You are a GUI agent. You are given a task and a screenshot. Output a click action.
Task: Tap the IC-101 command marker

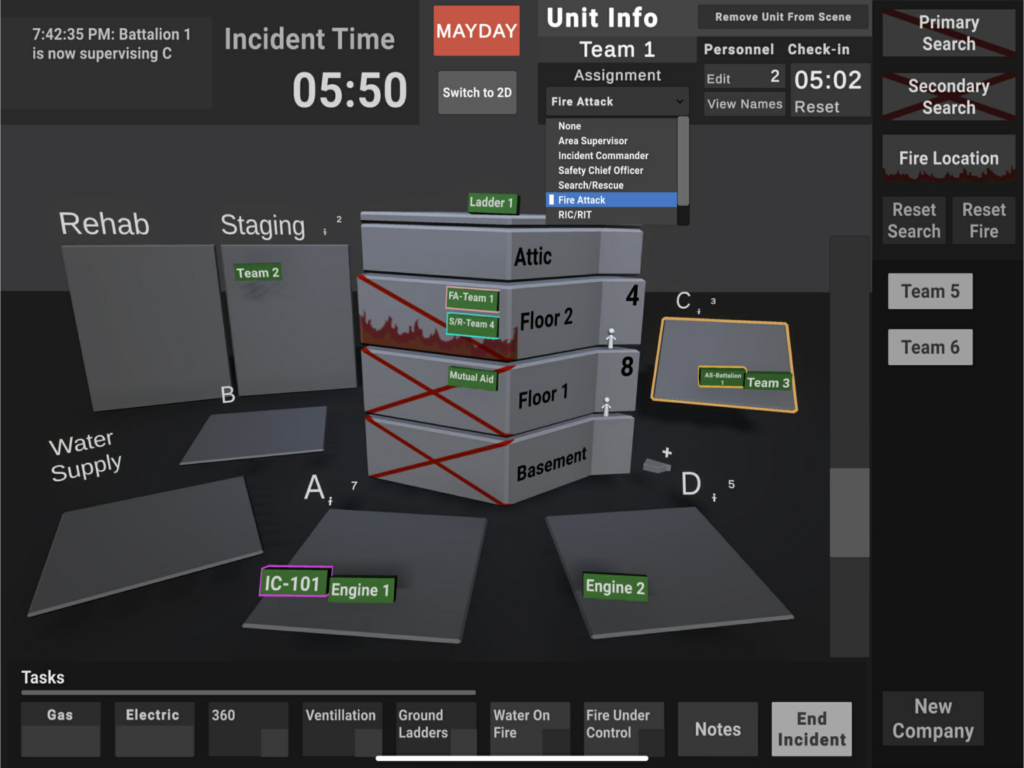(293, 583)
